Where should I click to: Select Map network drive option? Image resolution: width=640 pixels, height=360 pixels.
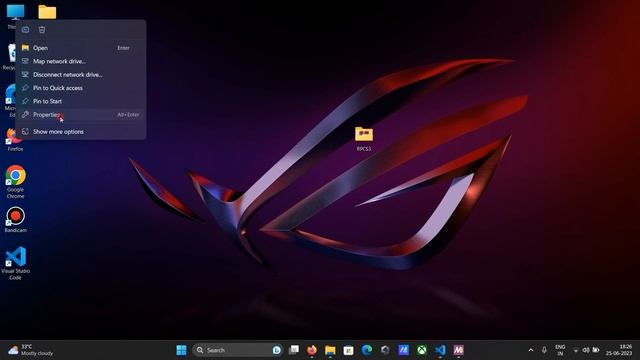pyautogui.click(x=81, y=61)
